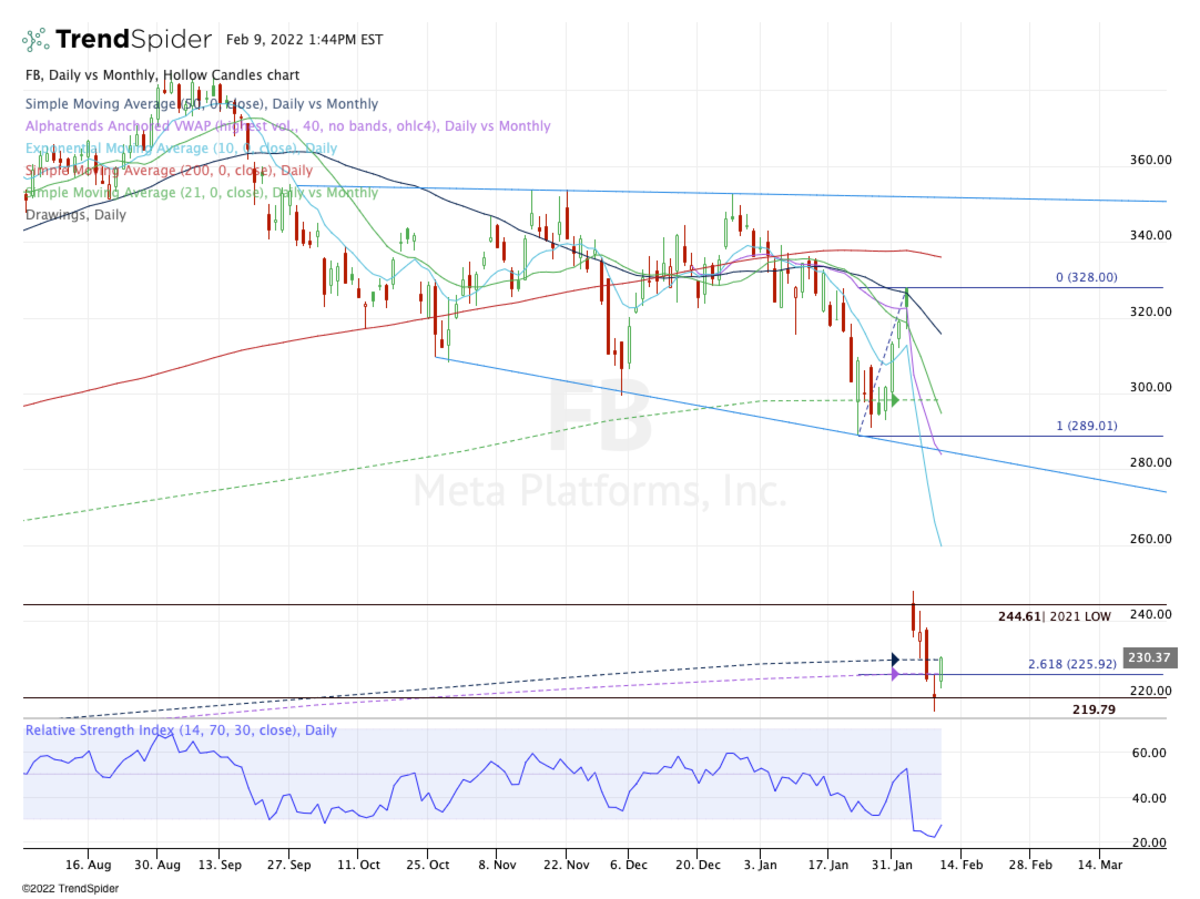Click the '1 (289.01)' Fibonacci level label

1087,425
